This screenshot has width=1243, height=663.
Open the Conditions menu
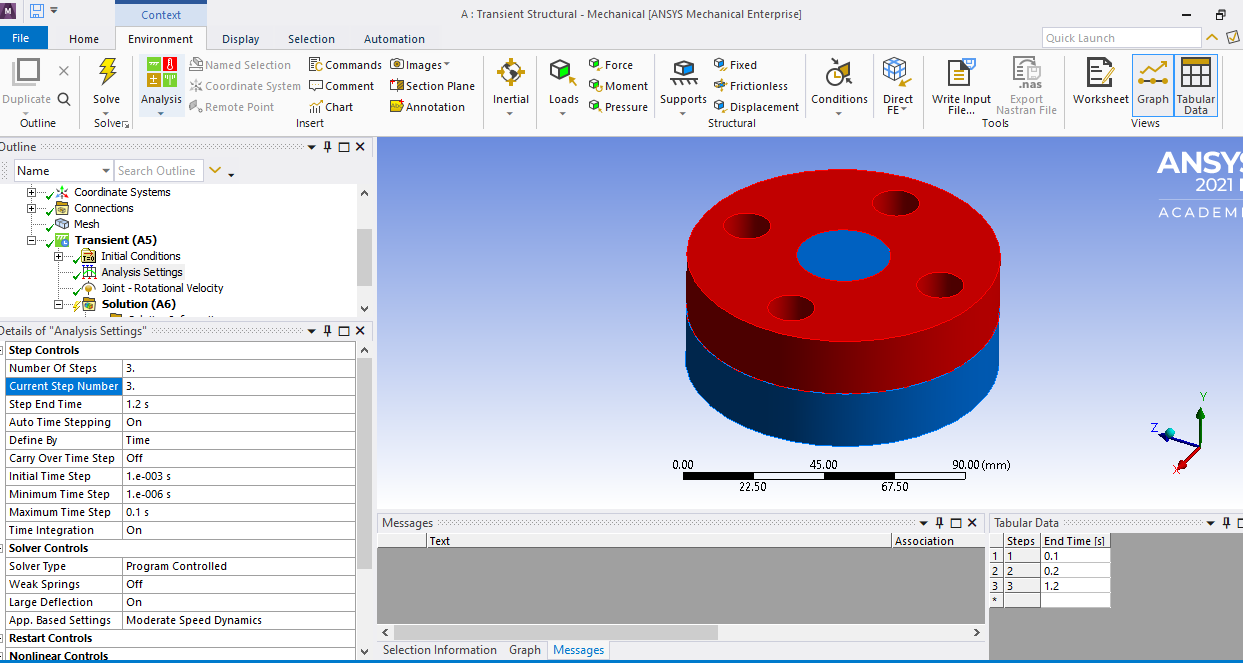(839, 86)
